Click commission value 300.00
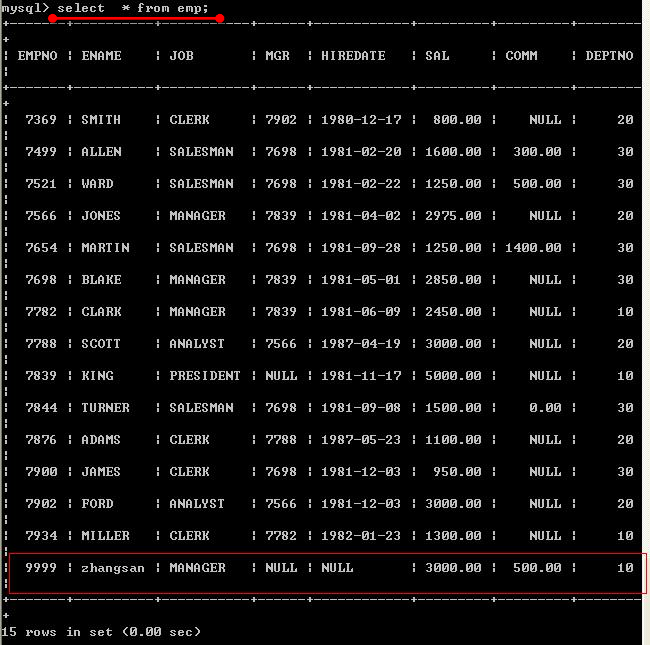The image size is (650, 645). pyautogui.click(x=537, y=152)
